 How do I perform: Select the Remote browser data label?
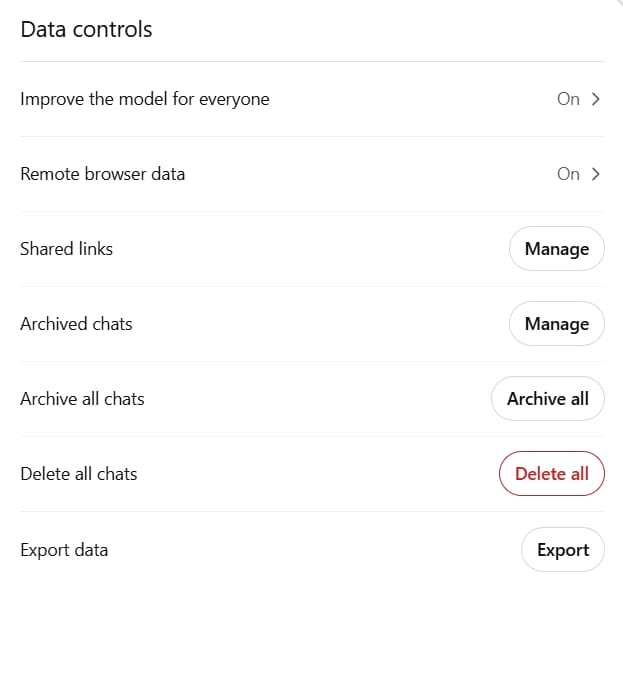pyautogui.click(x=102, y=174)
